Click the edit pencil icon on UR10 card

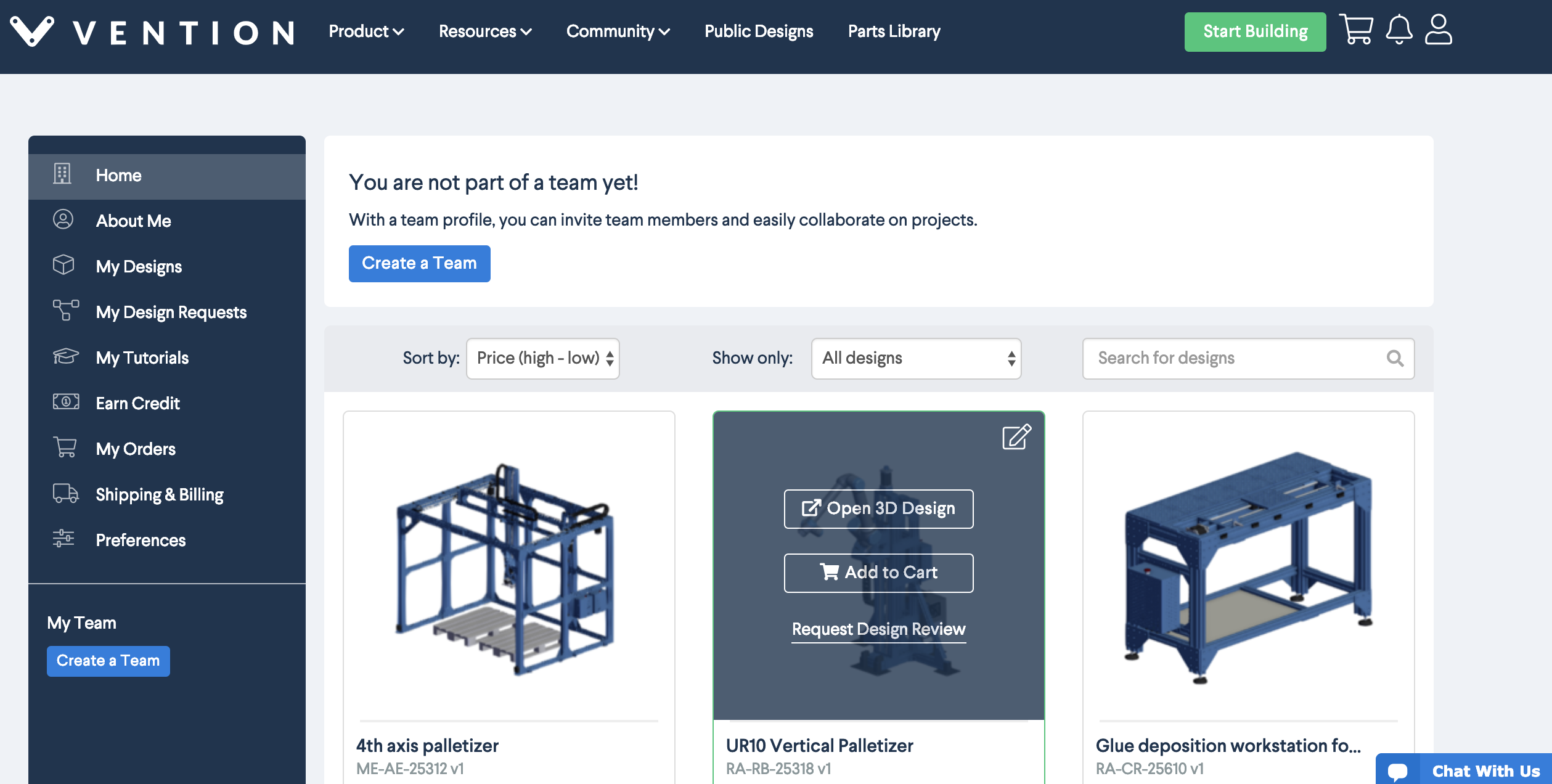click(x=1016, y=437)
